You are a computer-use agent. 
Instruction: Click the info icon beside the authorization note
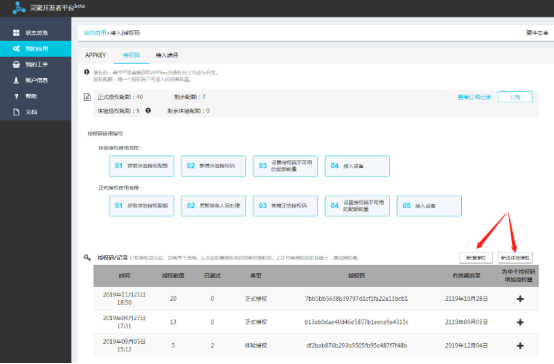(x=87, y=72)
